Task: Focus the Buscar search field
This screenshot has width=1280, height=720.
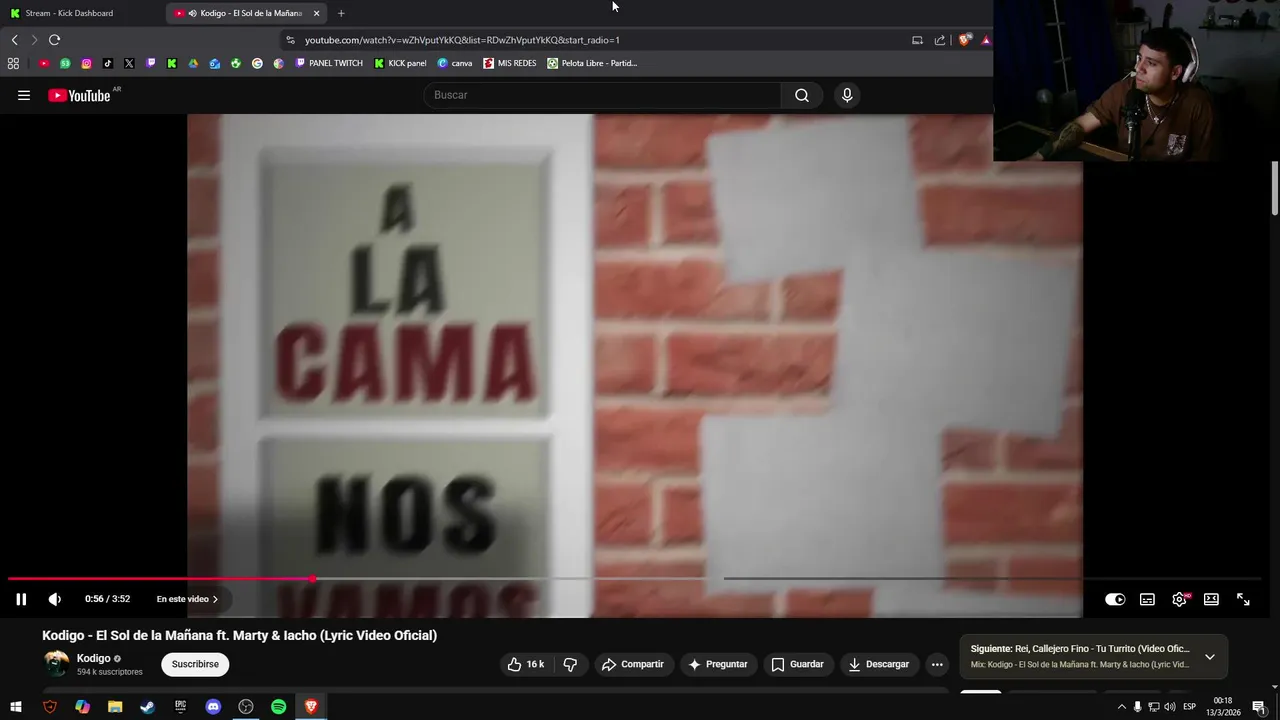Action: pyautogui.click(x=603, y=95)
